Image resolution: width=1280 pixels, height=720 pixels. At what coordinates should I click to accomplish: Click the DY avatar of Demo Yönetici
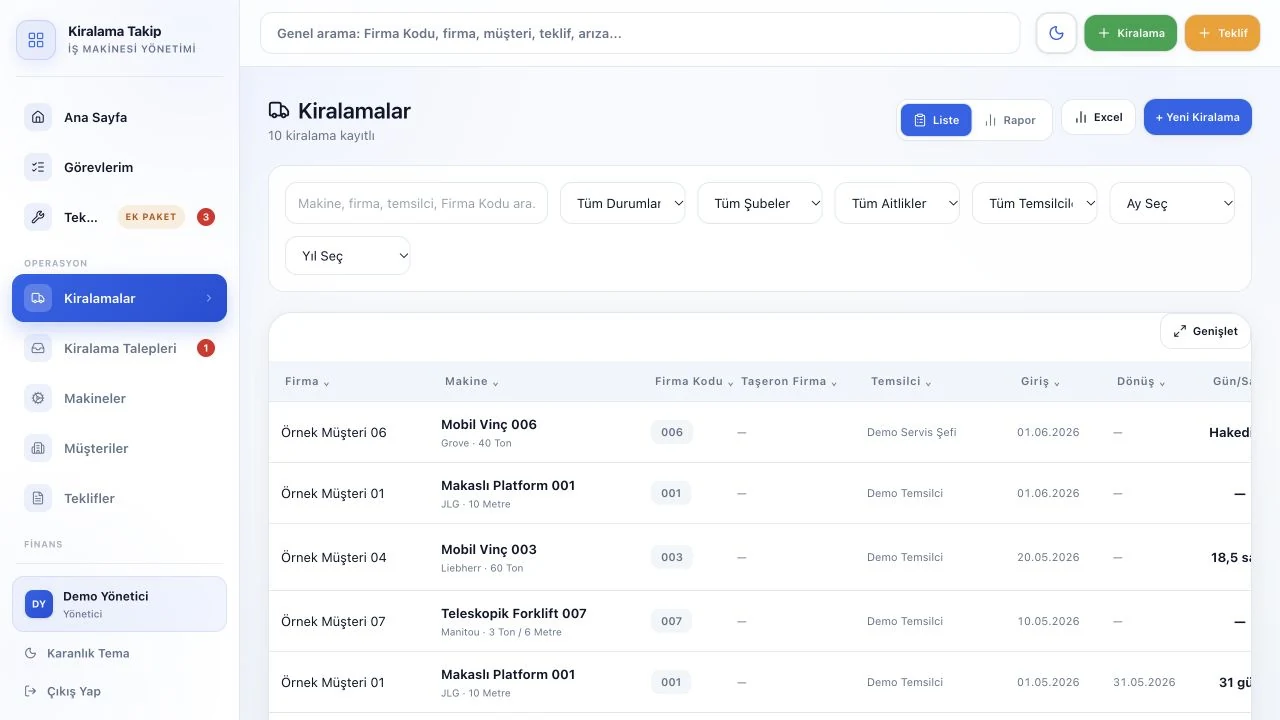pos(39,604)
